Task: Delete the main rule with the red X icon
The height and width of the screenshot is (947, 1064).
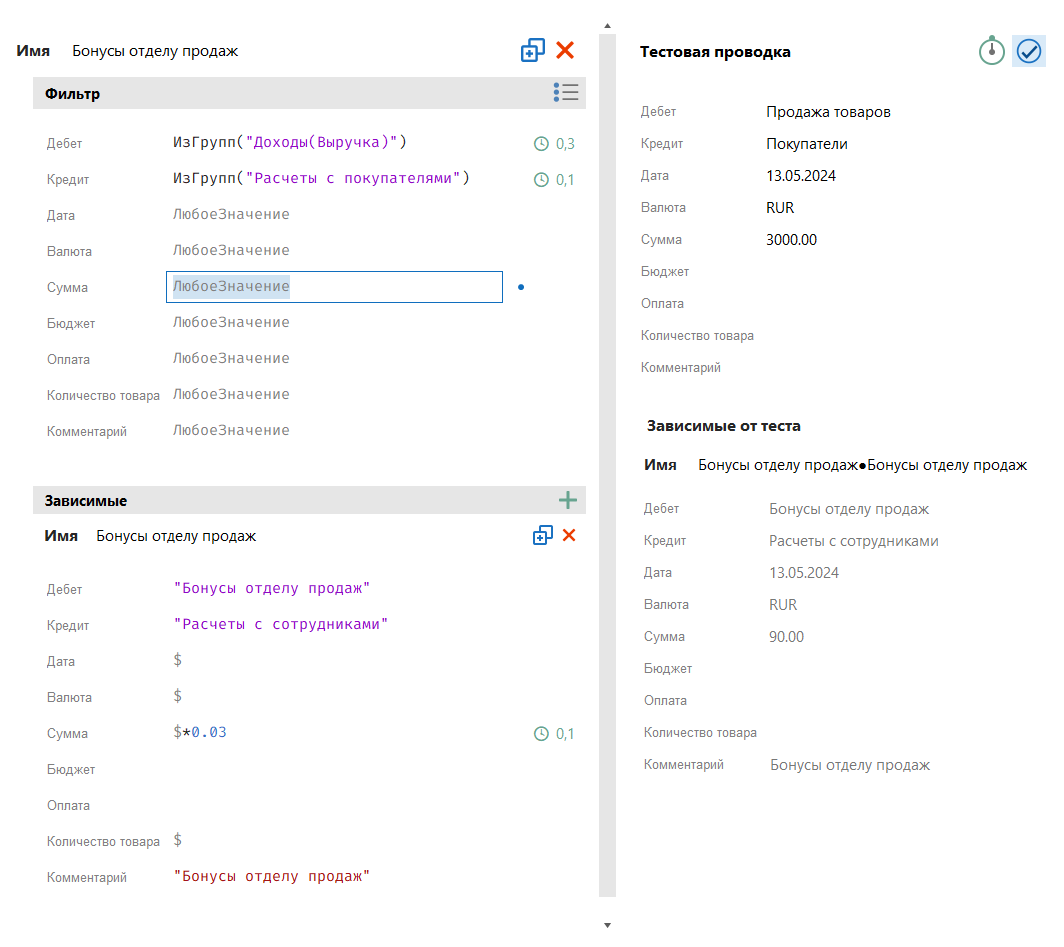Action: tap(565, 50)
